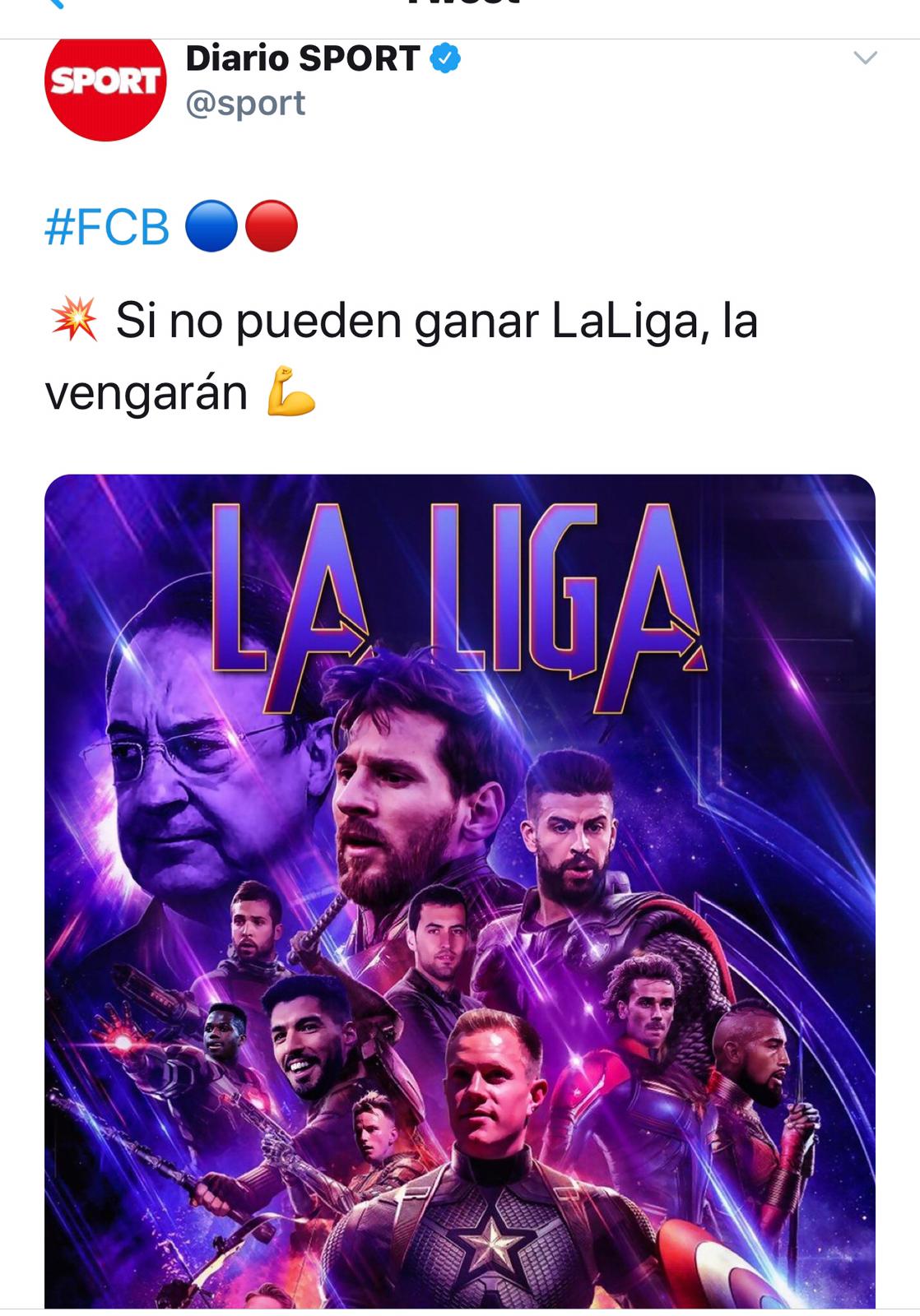Tap the collision explosion emoji
The height and width of the screenshot is (1316, 920).
[74, 320]
